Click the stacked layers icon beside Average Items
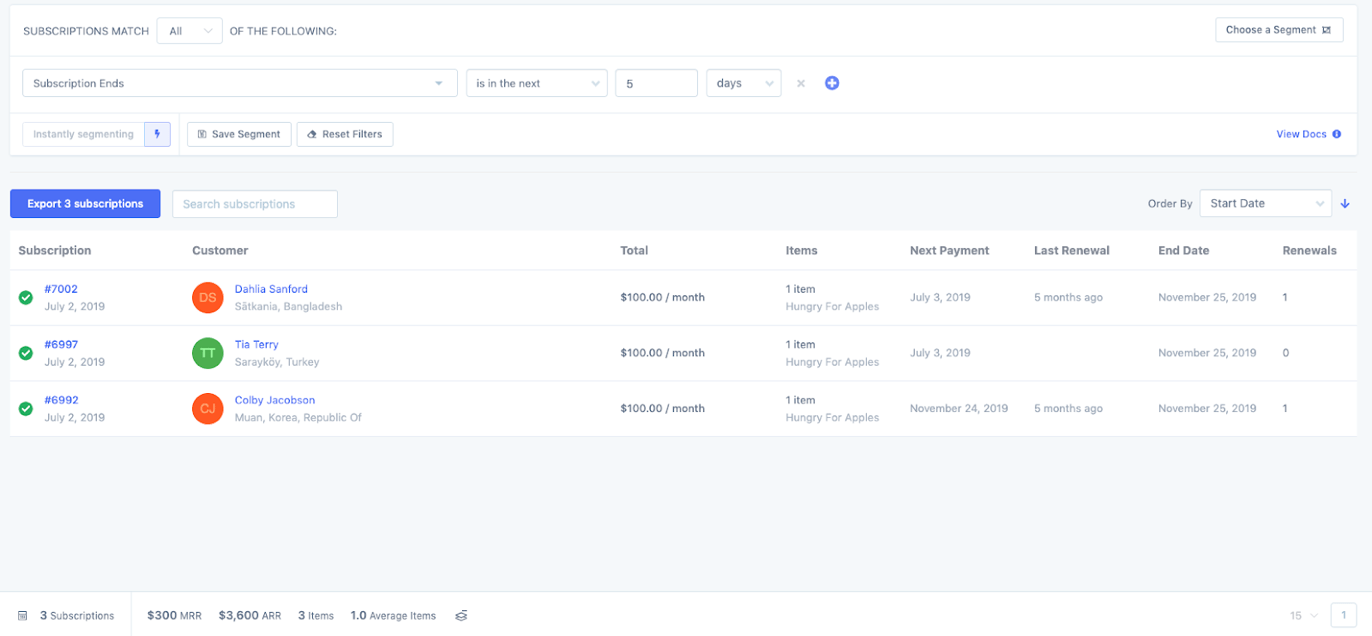1372x636 pixels. (x=461, y=615)
